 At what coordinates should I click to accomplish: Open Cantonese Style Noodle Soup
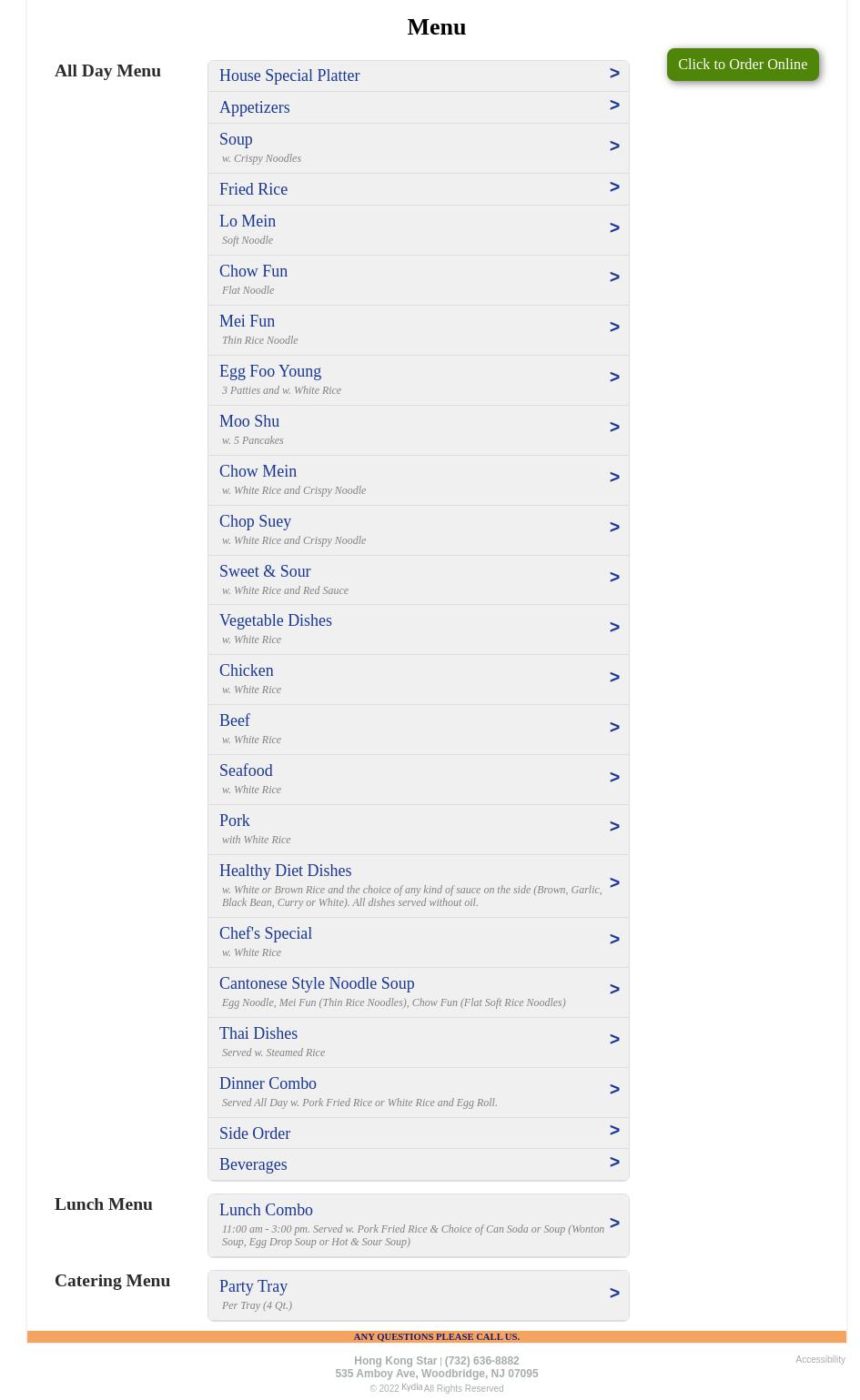click(317, 983)
